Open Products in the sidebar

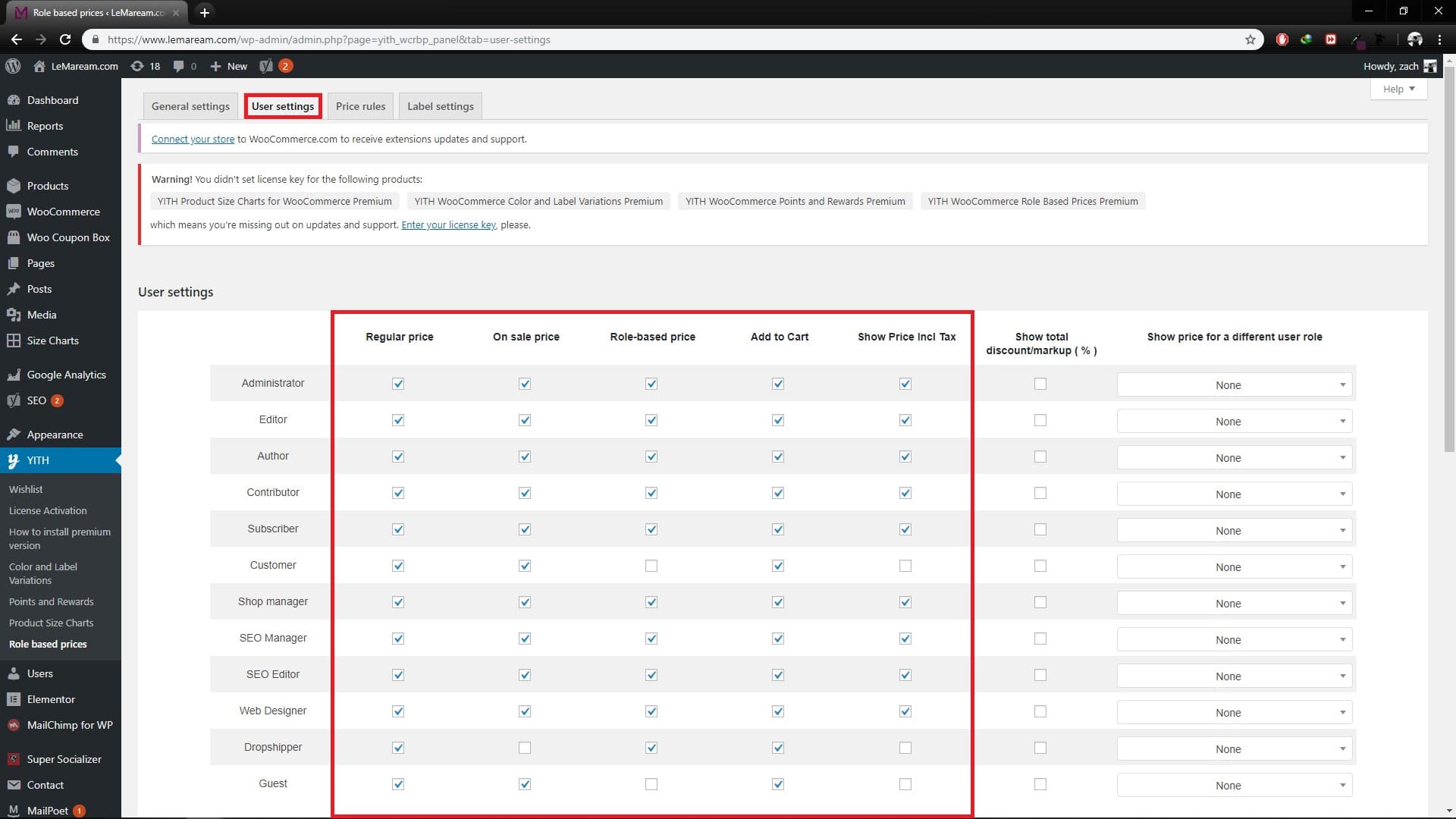click(48, 186)
